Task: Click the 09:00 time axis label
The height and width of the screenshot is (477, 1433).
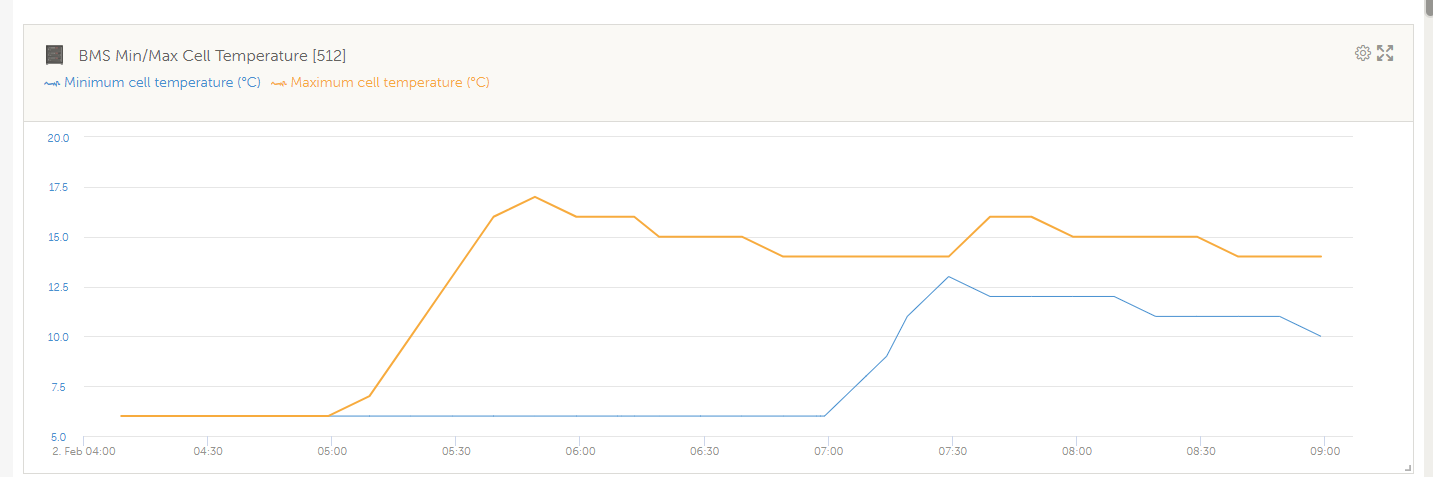Action: tap(1324, 451)
